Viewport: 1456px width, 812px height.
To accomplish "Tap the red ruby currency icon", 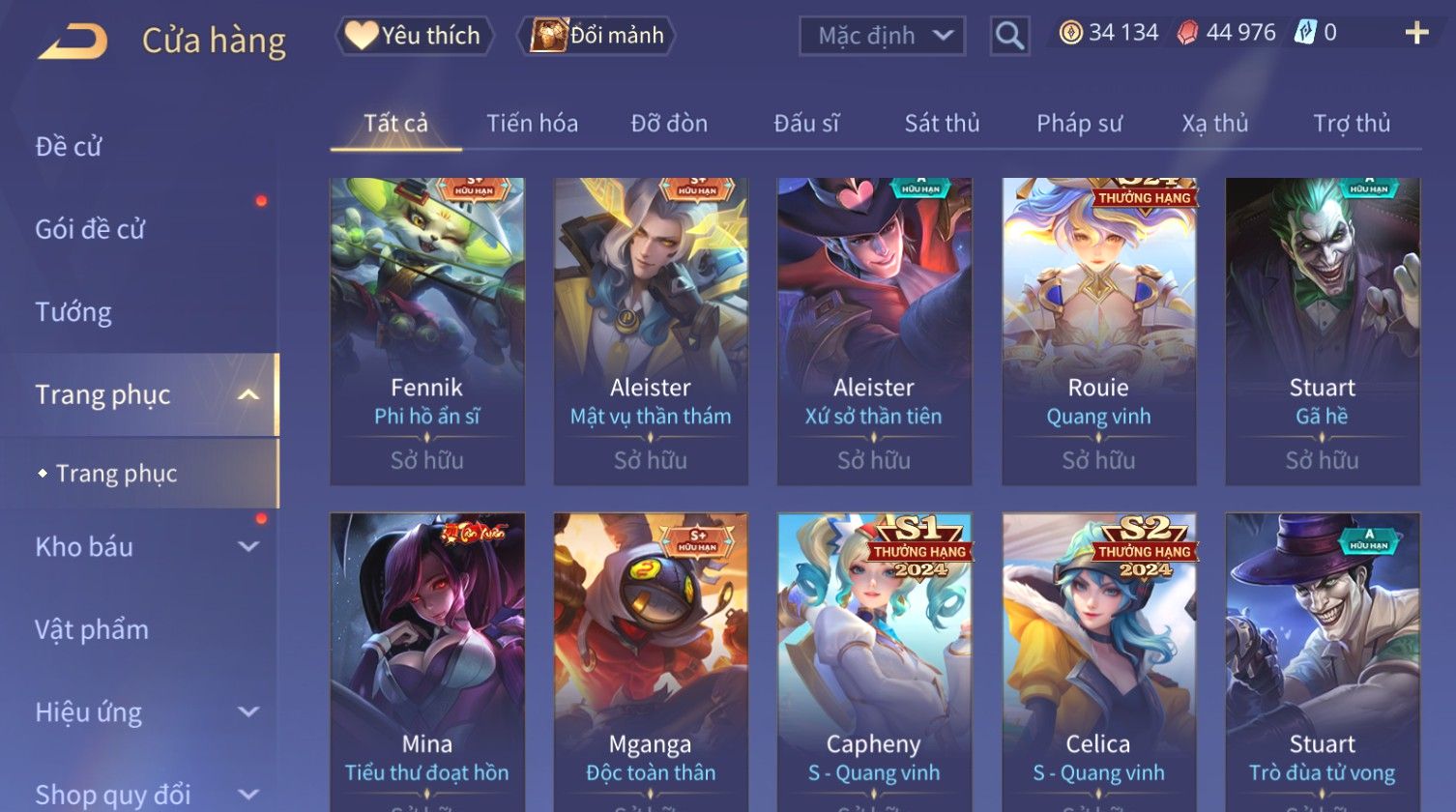I will pos(1187,33).
